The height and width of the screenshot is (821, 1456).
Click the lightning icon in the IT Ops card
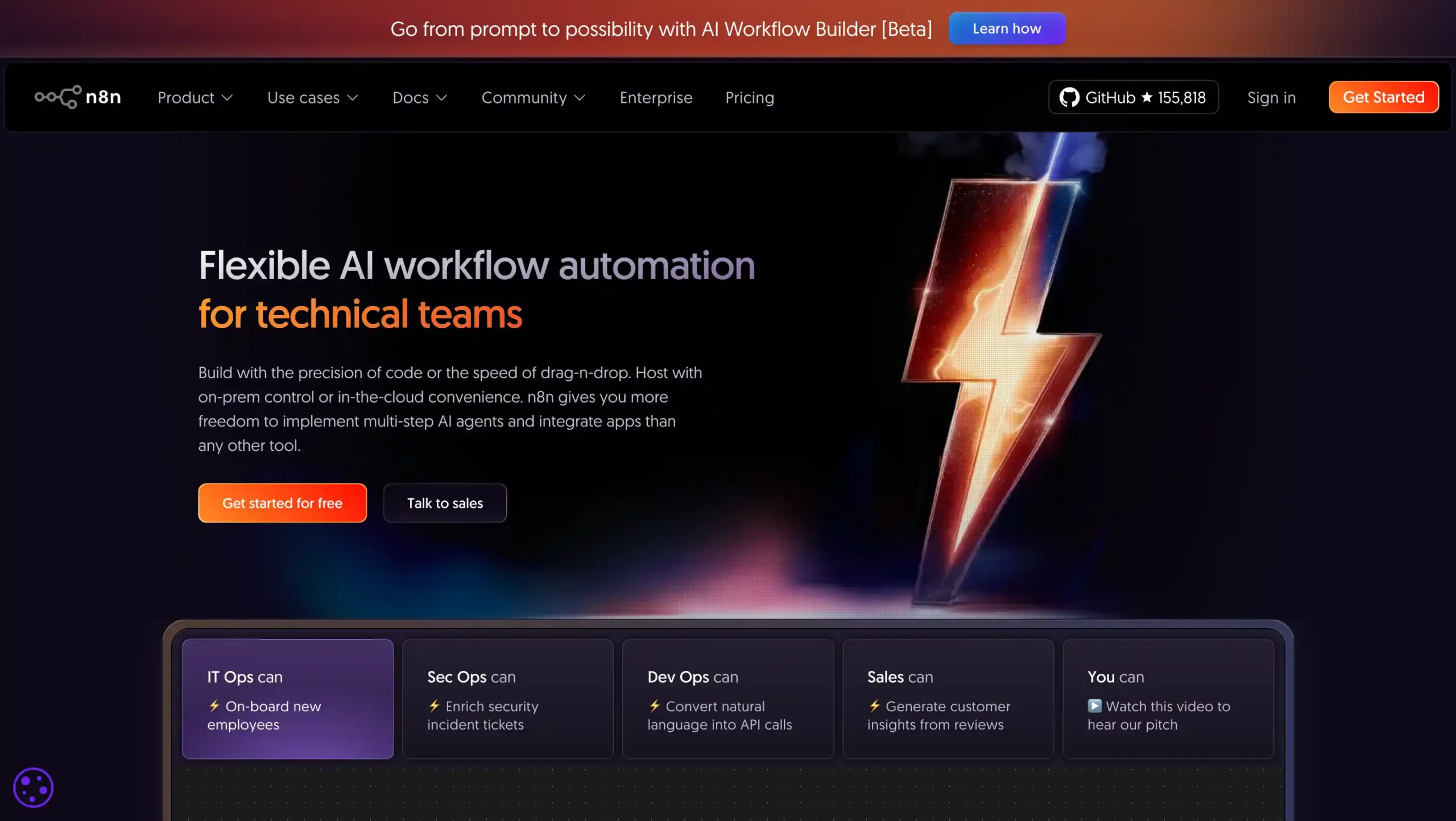click(x=214, y=706)
